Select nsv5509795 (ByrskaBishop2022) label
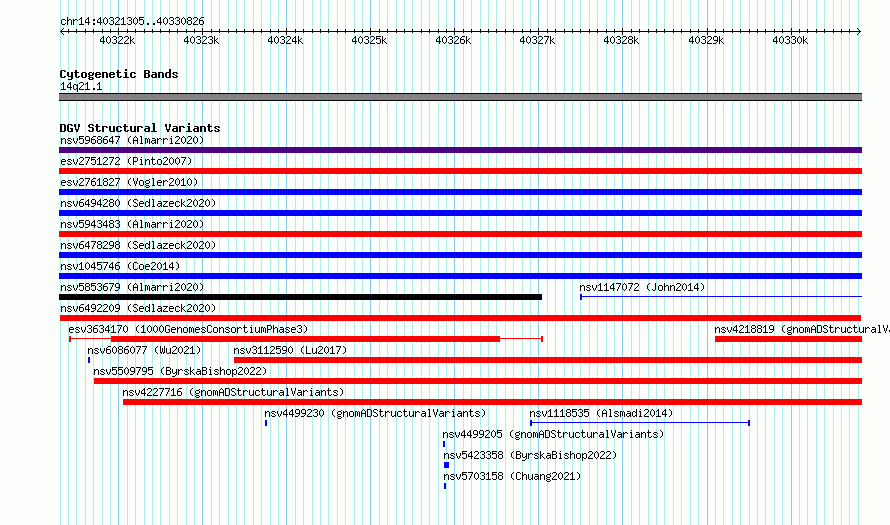 pyautogui.click(x=180, y=371)
